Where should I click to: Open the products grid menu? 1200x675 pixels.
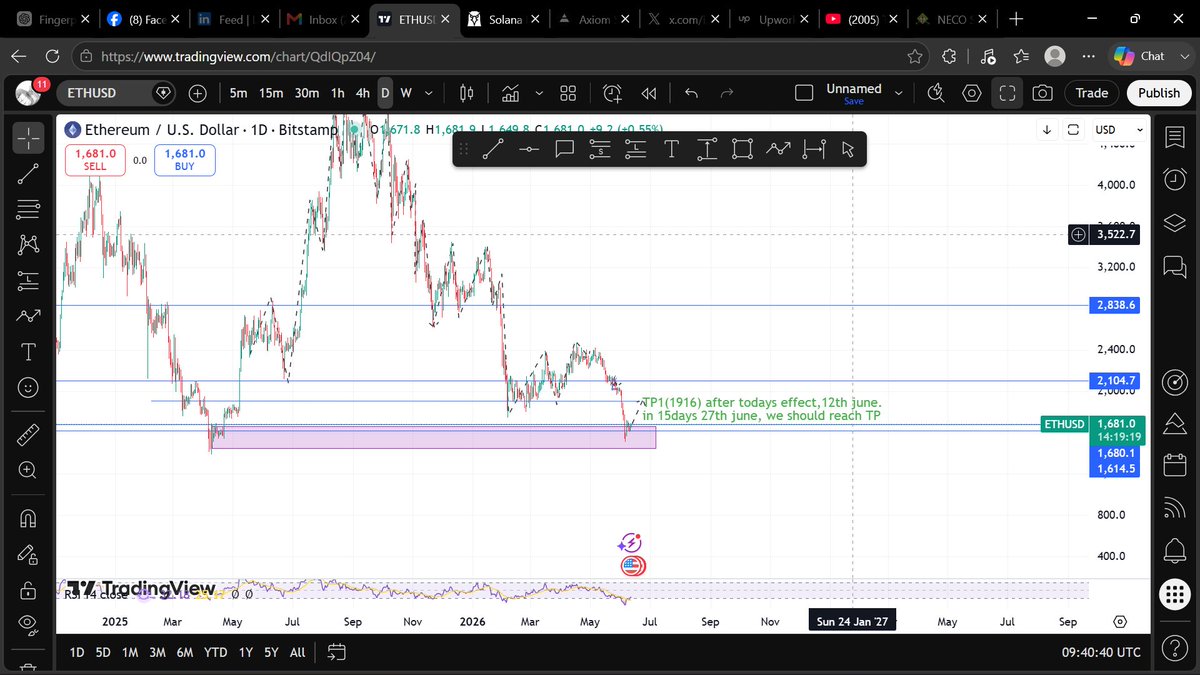coord(1174,595)
